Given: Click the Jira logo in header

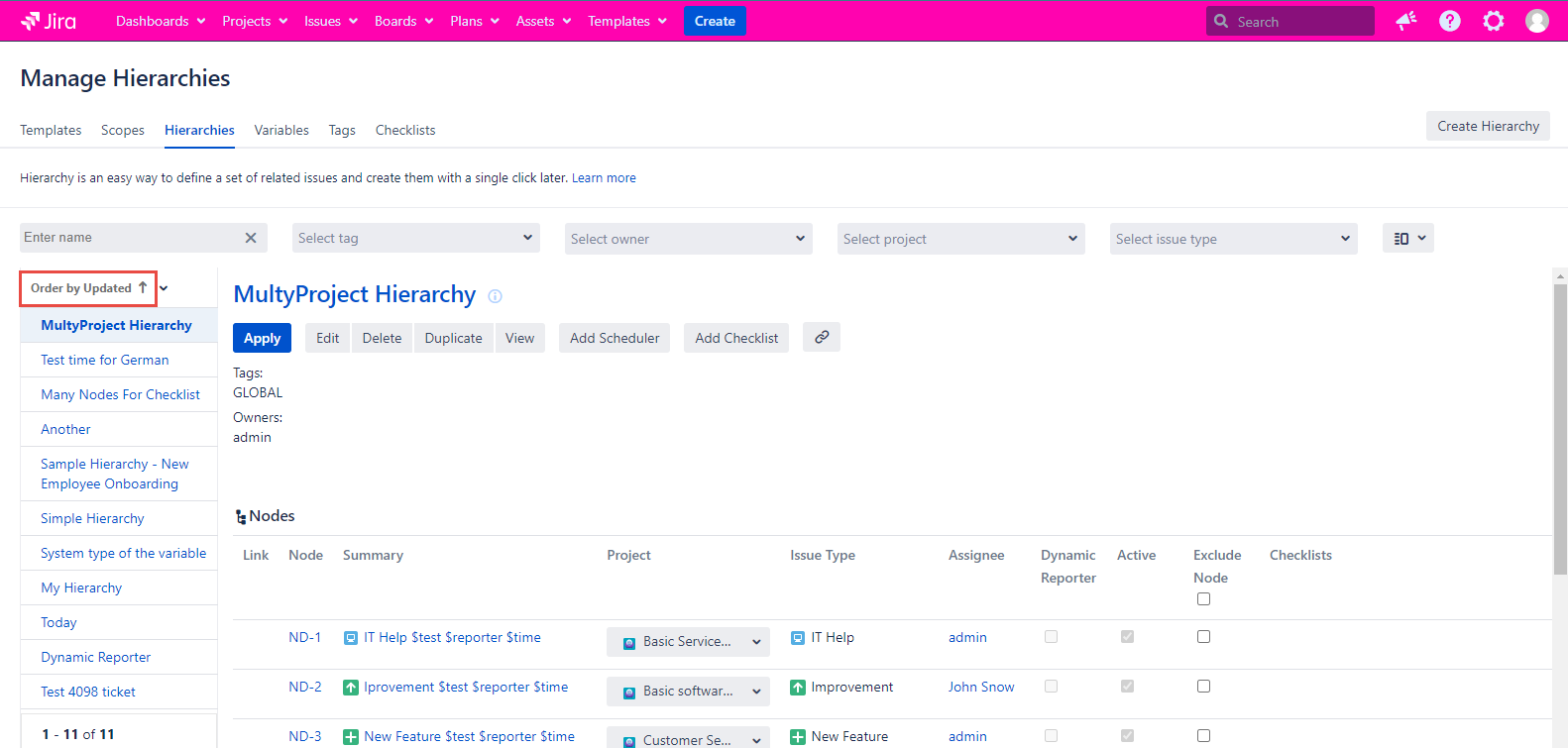Looking at the screenshot, I should coord(49,21).
